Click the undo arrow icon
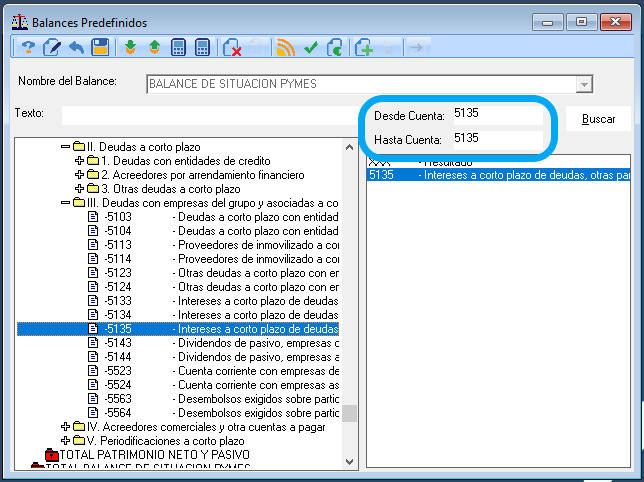 pos(76,47)
